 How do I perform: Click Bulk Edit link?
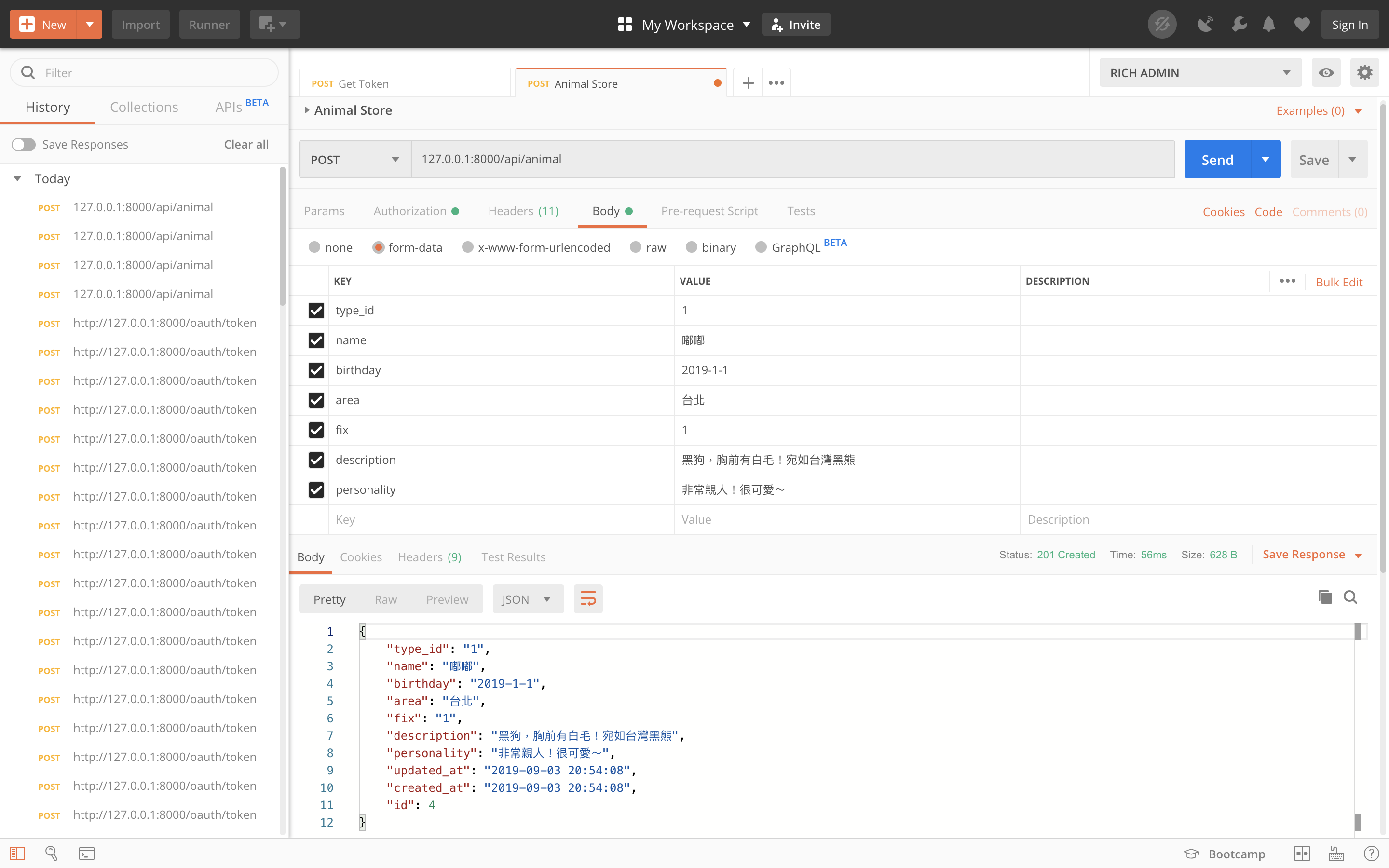point(1338,282)
